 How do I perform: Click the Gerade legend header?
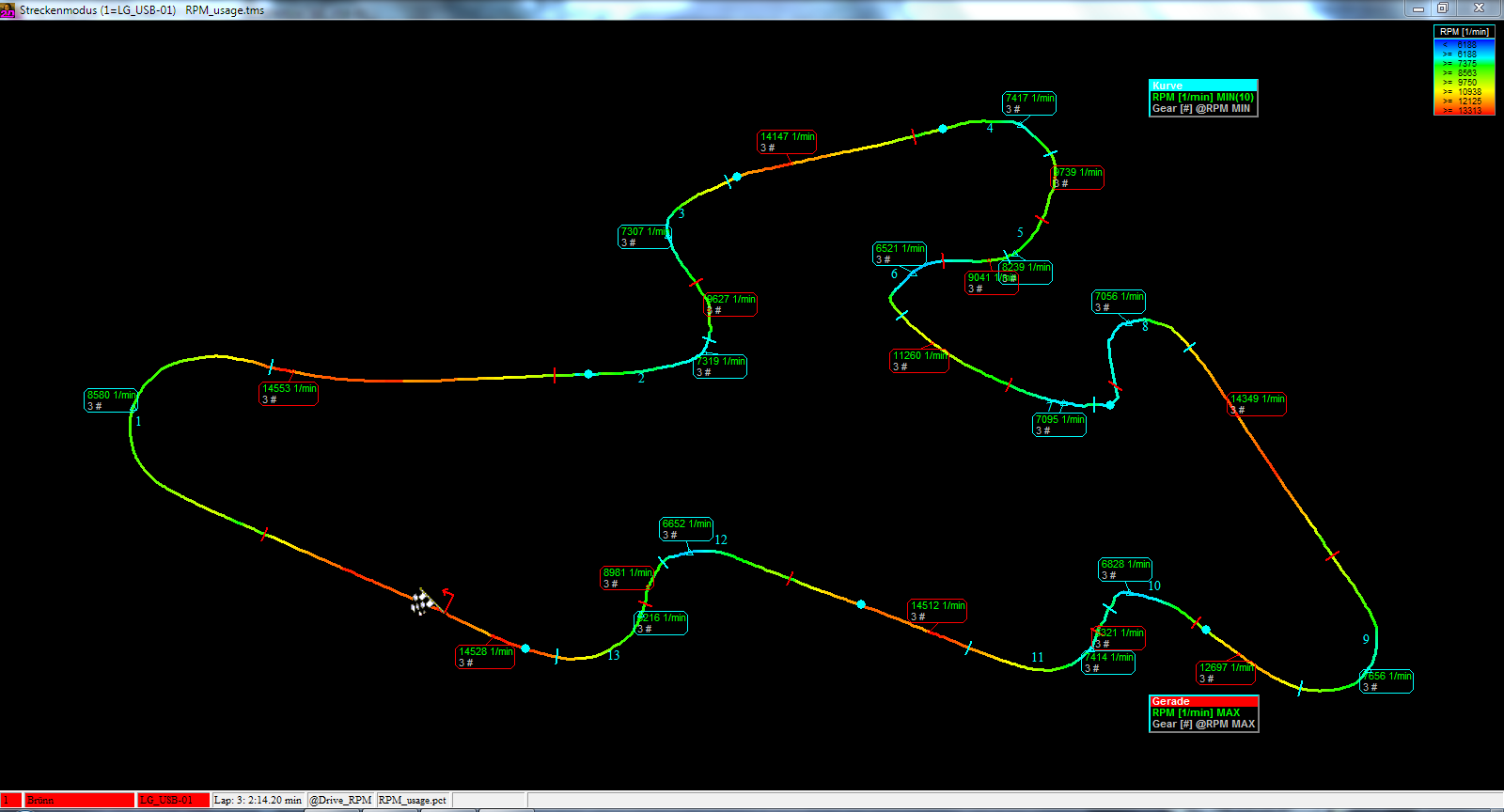point(1203,701)
